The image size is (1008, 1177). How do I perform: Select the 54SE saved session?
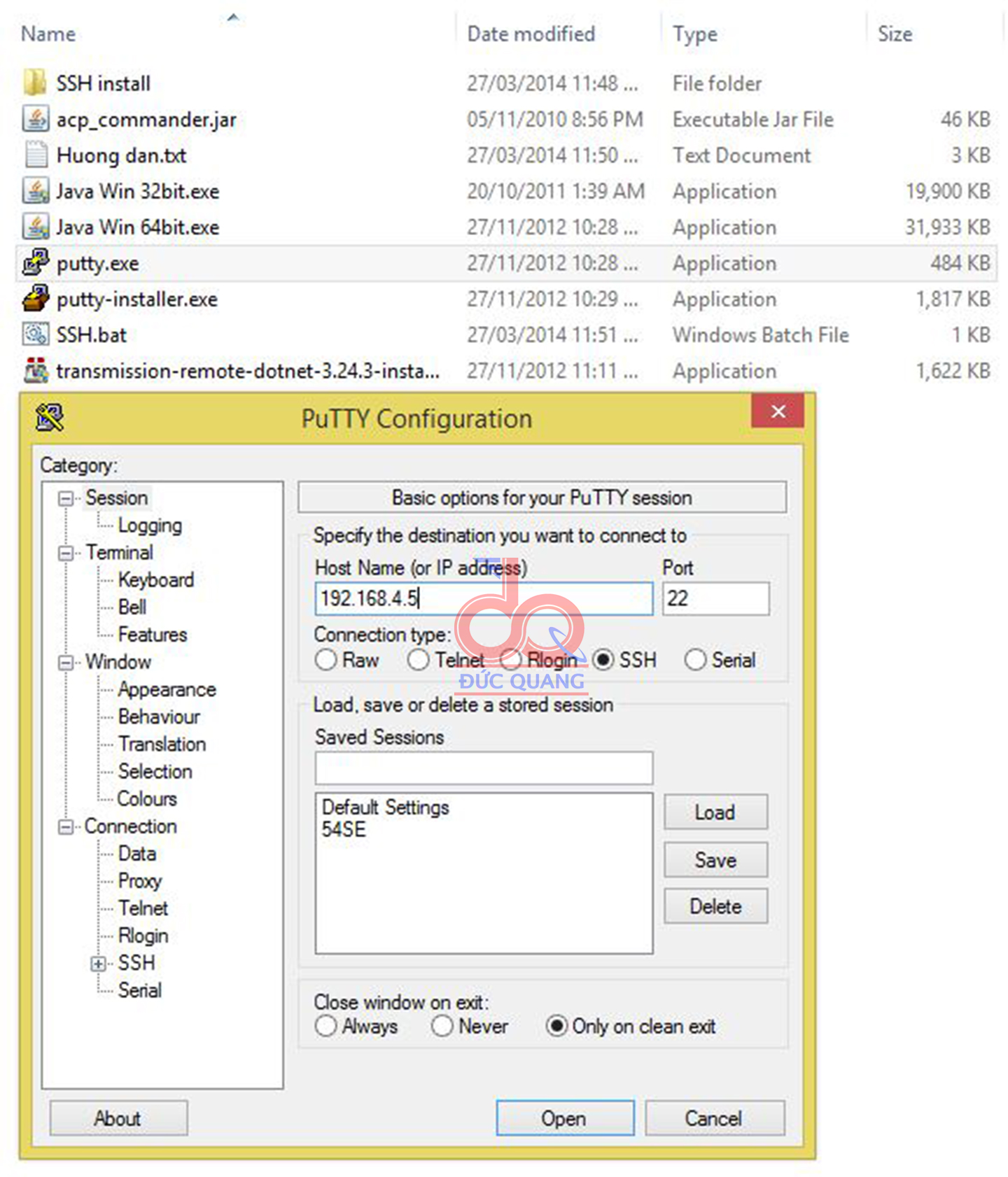344,830
